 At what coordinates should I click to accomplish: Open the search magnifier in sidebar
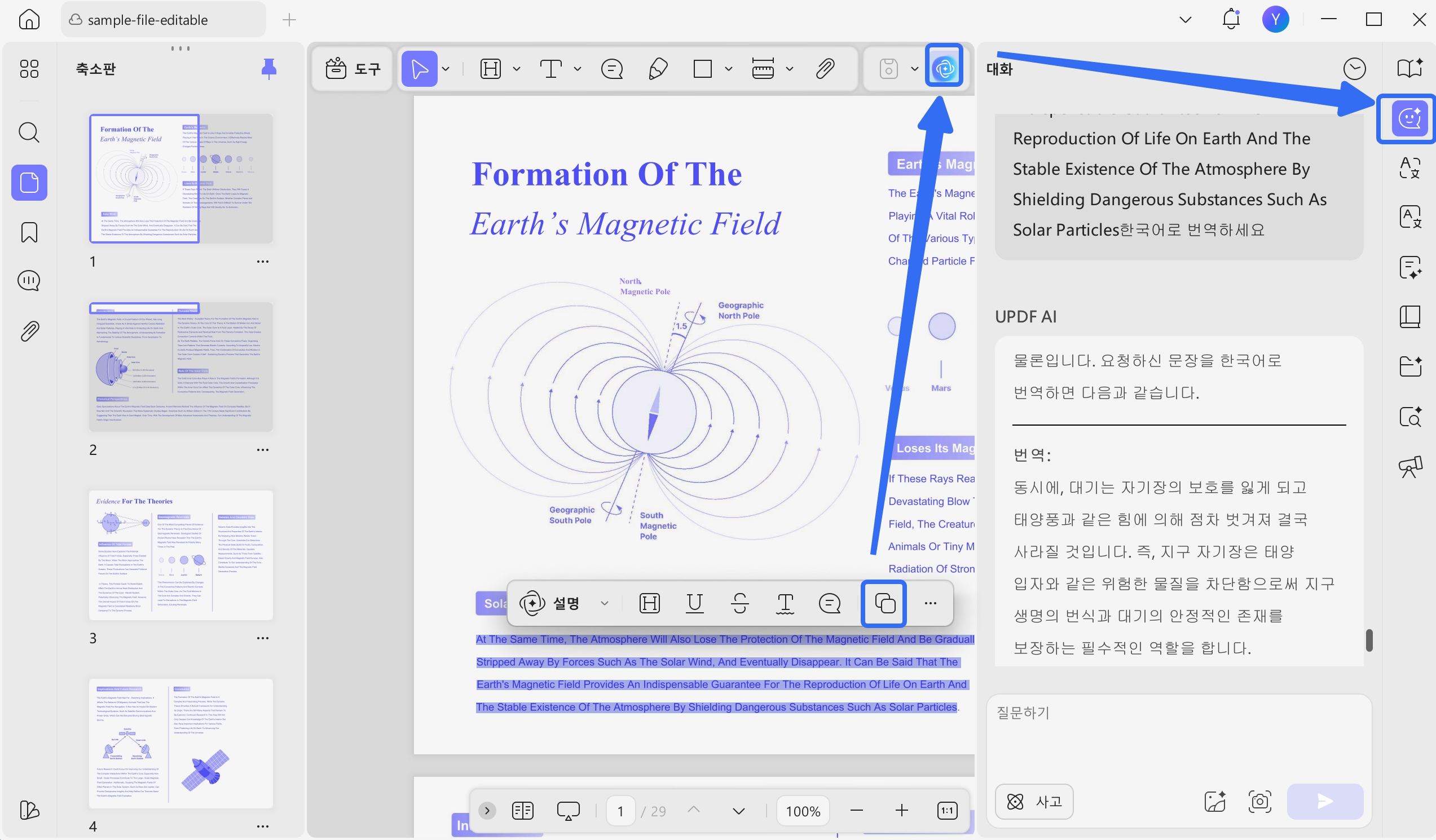click(29, 132)
